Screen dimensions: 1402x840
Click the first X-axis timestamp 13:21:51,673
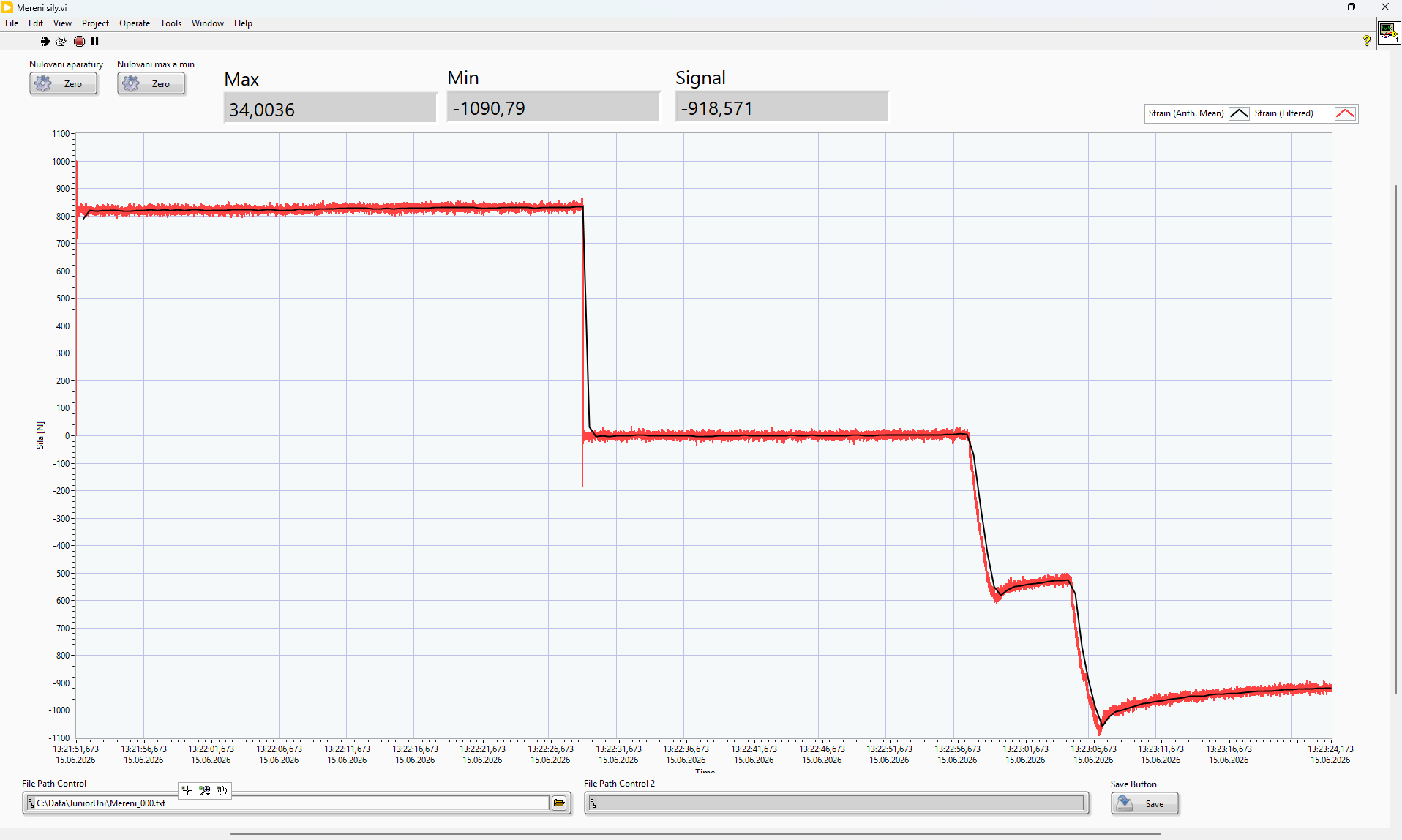pyautogui.click(x=75, y=749)
